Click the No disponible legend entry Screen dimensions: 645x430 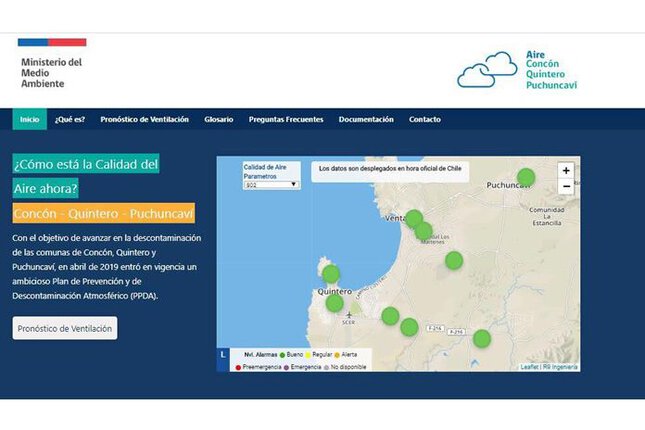pos(345,367)
